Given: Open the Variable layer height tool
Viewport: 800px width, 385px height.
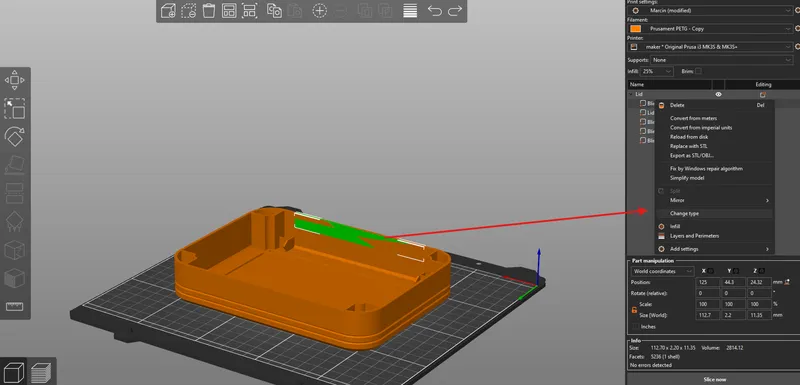Looking at the screenshot, I should [x=410, y=11].
